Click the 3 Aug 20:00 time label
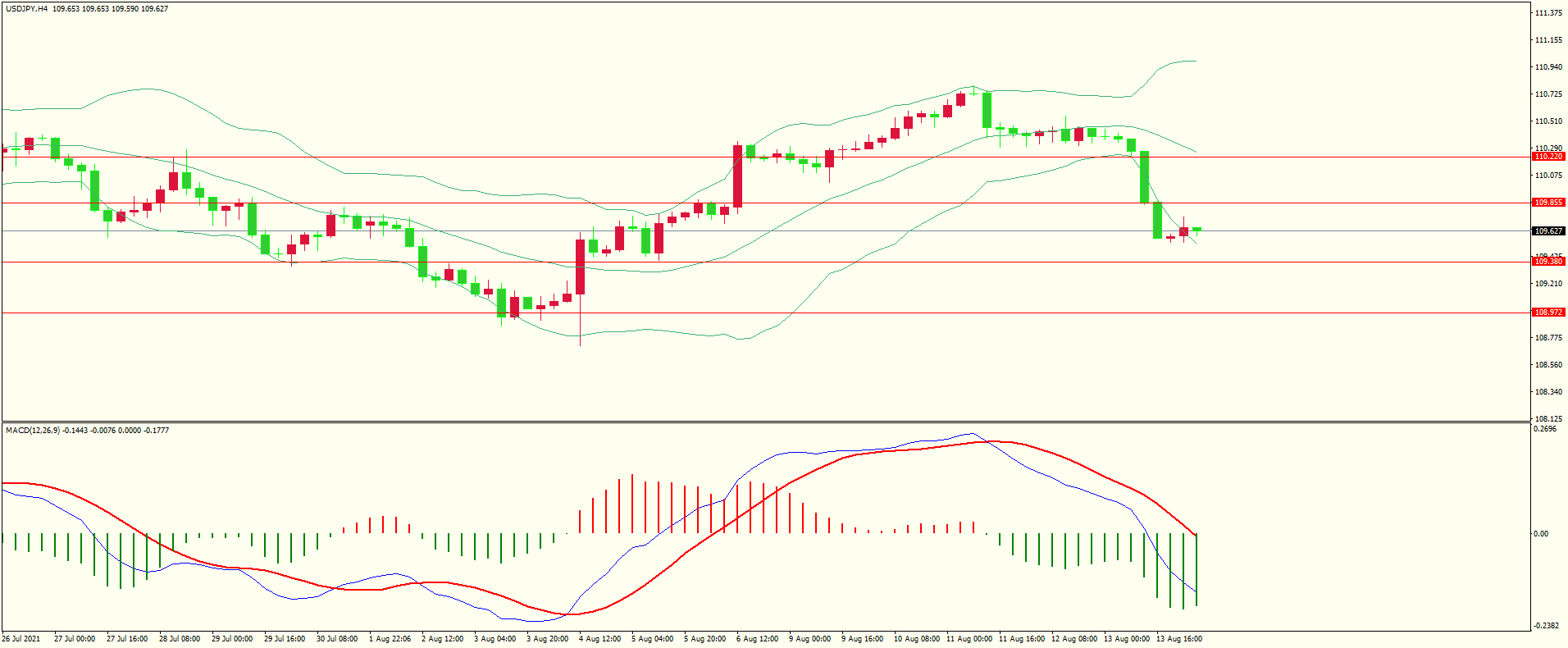The width and height of the screenshot is (1568, 648). pos(547,639)
